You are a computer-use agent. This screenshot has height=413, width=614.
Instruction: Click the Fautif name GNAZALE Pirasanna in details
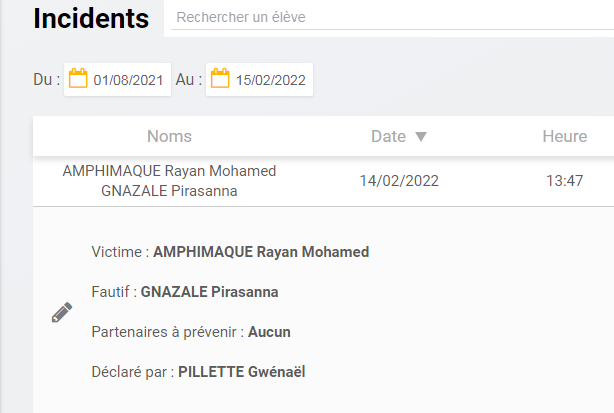(209, 292)
